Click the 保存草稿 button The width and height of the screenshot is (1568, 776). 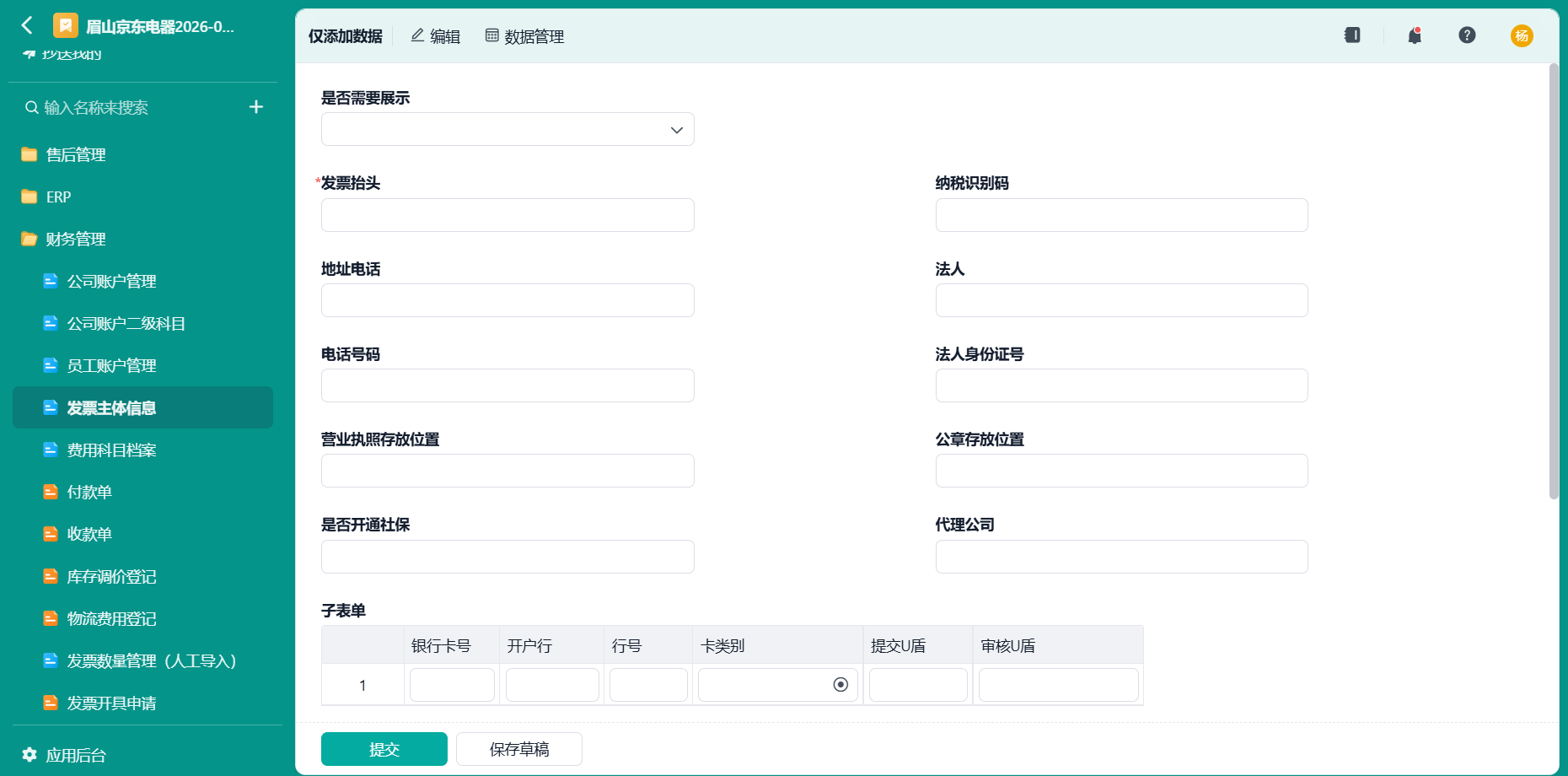point(519,749)
